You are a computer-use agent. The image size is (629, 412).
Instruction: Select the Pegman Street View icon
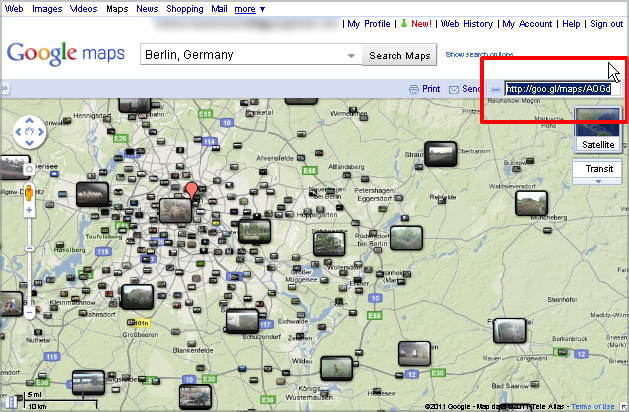click(x=29, y=193)
